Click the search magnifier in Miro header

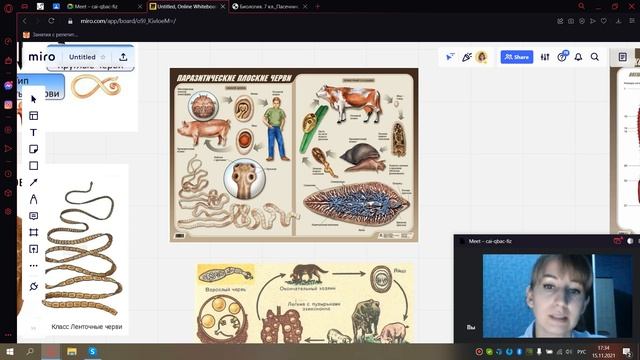595,57
